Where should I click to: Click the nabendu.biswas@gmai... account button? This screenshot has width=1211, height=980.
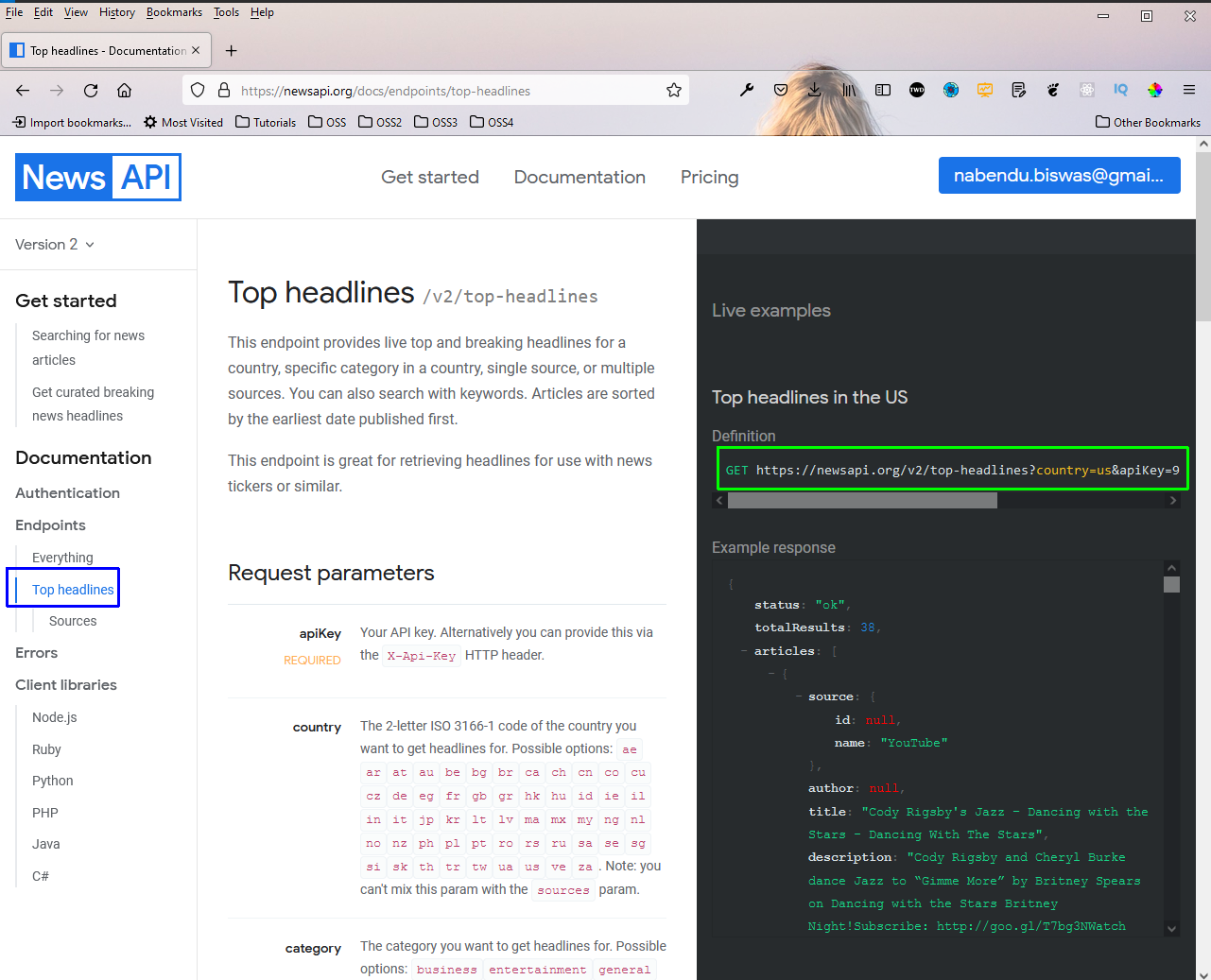click(1060, 175)
